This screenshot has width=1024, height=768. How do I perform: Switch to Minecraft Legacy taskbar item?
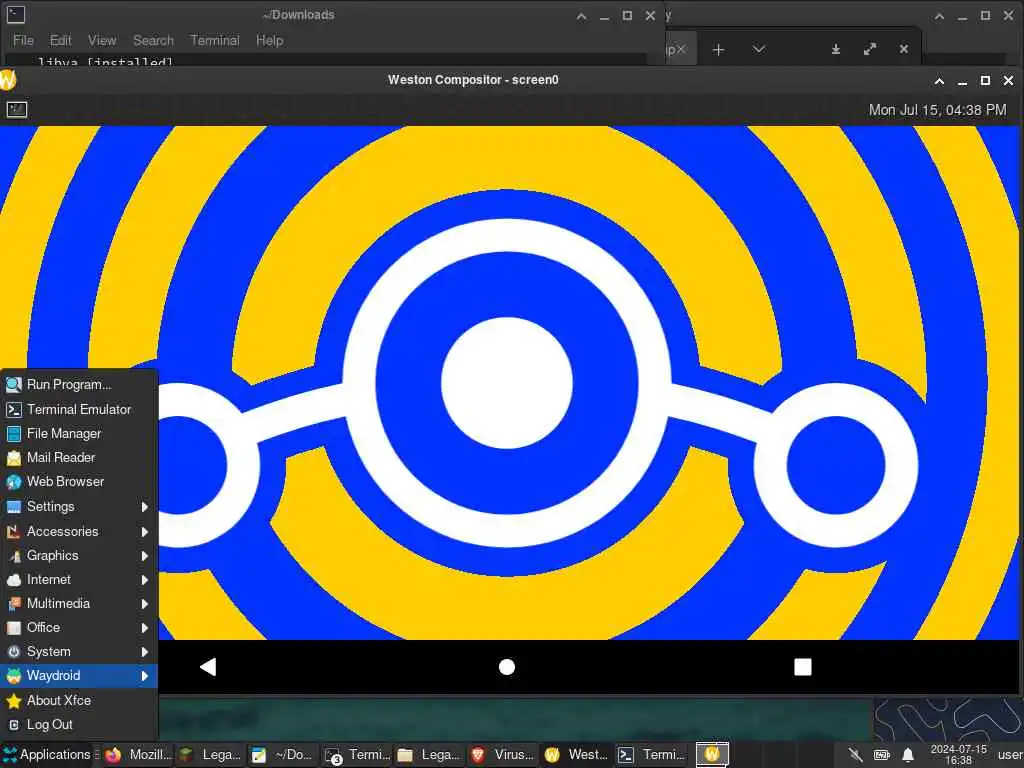(210, 755)
